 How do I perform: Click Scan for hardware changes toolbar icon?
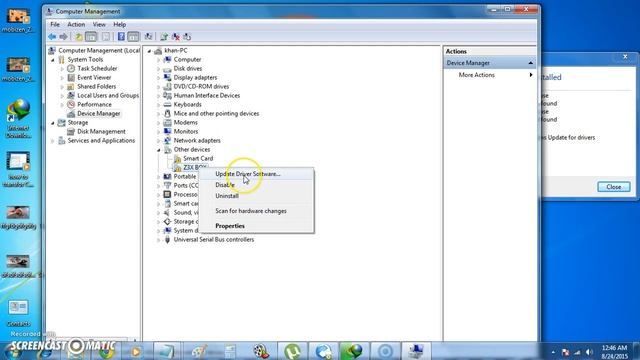pyautogui.click(x=149, y=37)
